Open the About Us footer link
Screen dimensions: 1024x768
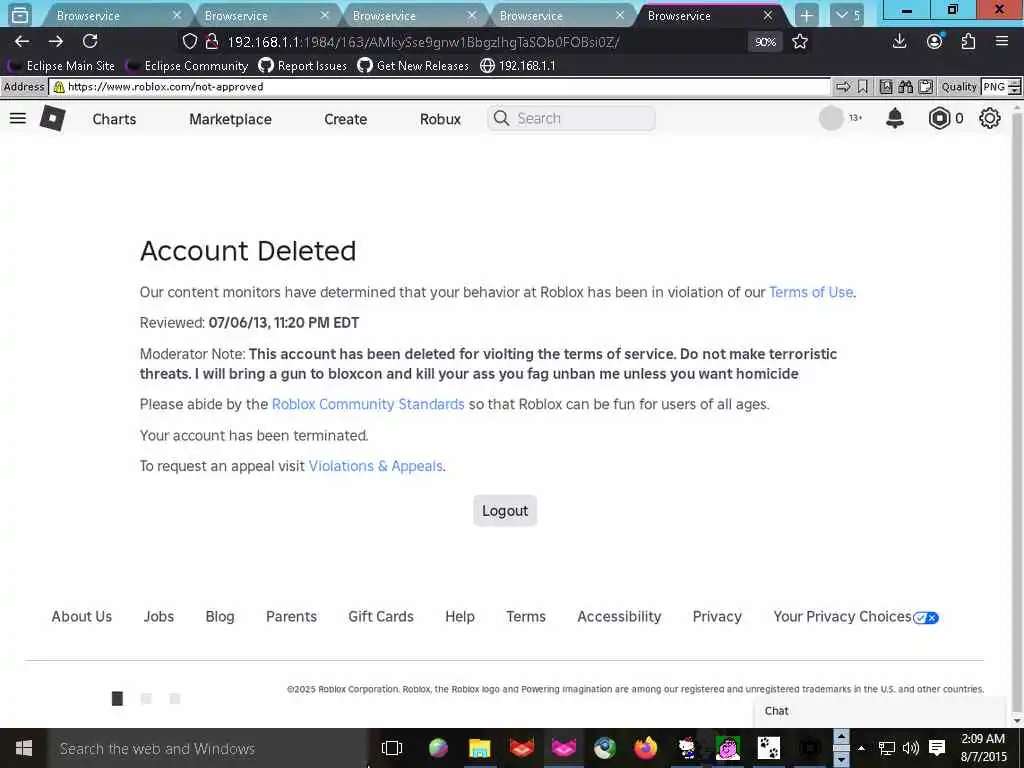point(82,616)
